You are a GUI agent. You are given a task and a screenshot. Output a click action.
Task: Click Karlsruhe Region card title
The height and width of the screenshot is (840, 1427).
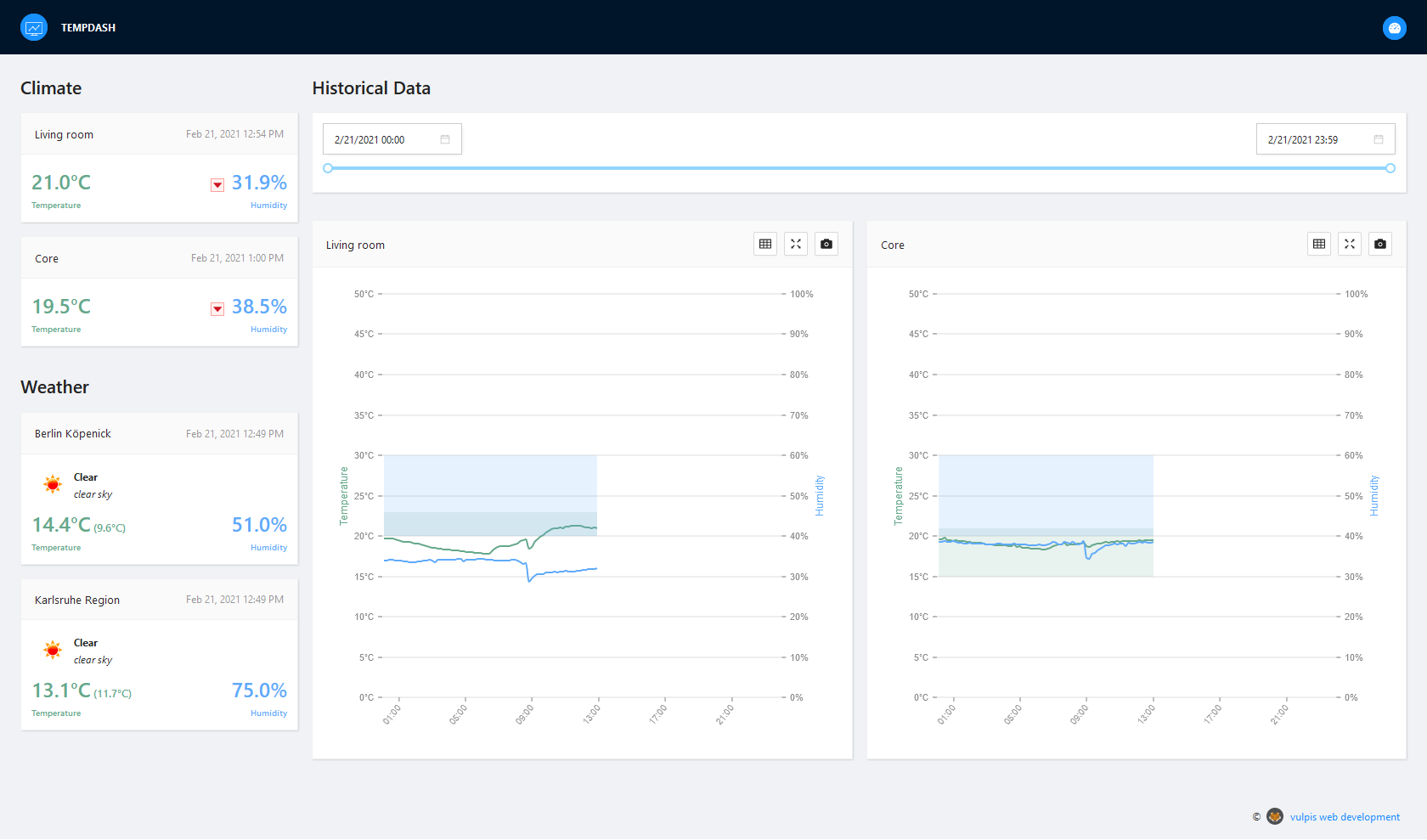pos(77,600)
